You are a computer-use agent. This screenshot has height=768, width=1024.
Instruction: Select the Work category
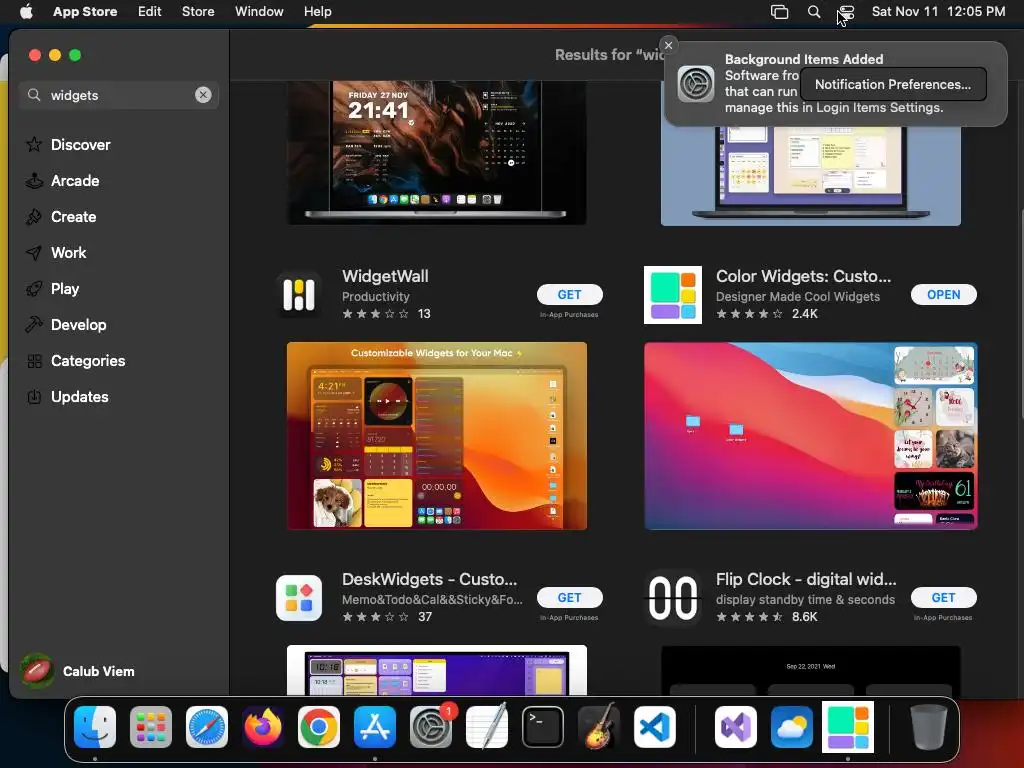coord(56,252)
